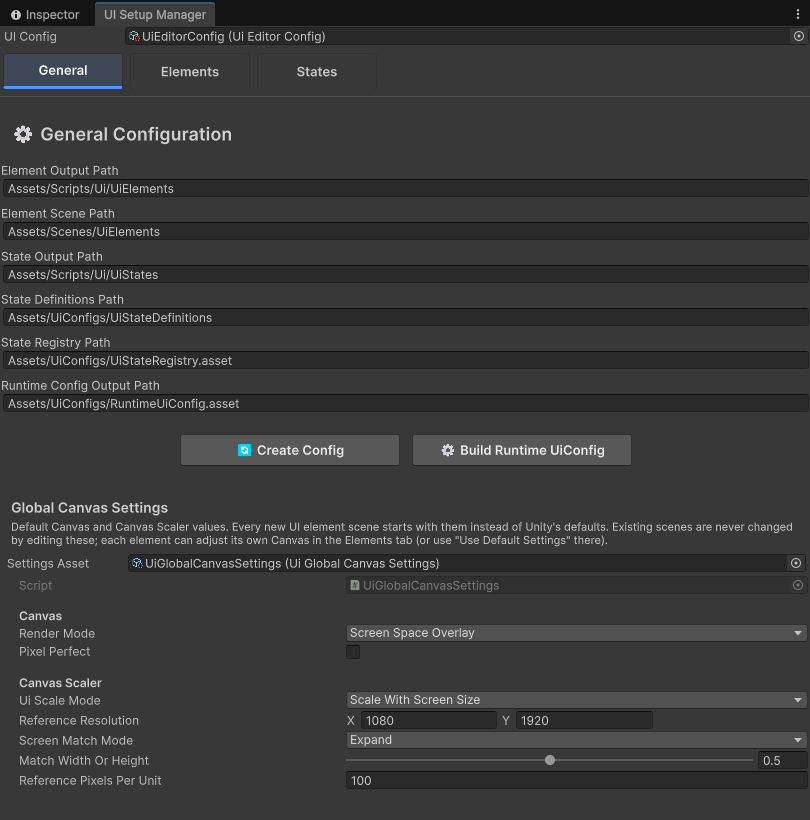Click the Script field object picker circle
Screen dimensions: 810x820
pyautogui.click(x=797, y=585)
